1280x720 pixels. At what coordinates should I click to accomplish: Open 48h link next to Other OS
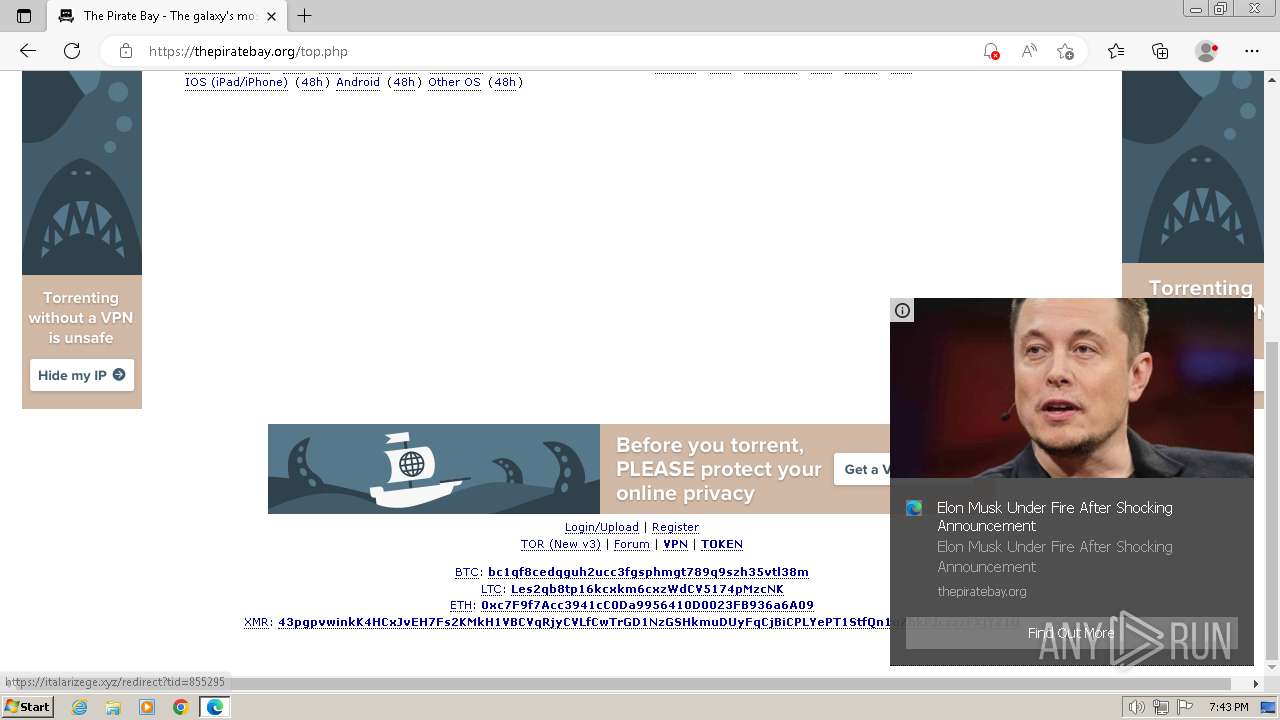pos(505,82)
